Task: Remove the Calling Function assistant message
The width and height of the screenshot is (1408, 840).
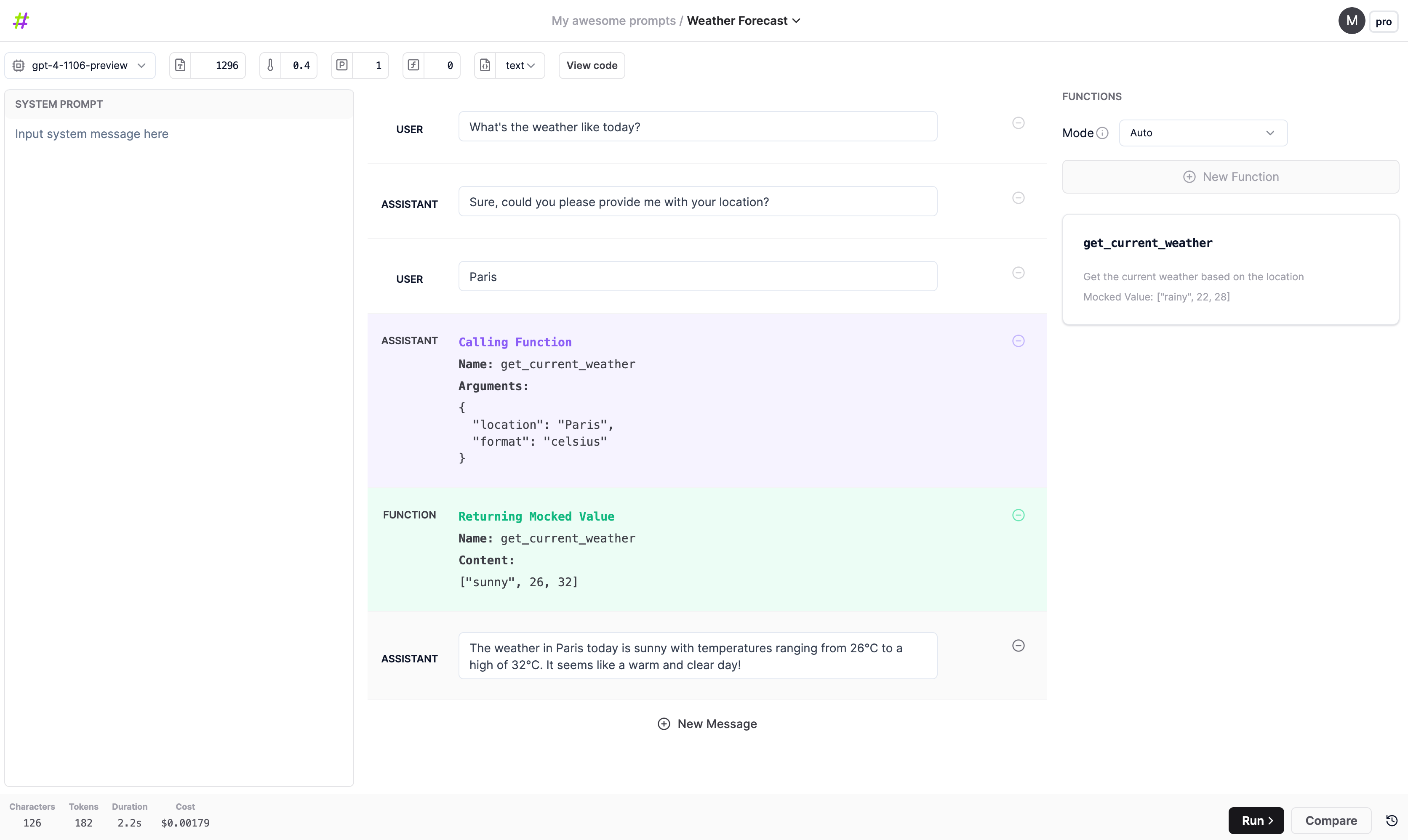Action: click(1018, 341)
